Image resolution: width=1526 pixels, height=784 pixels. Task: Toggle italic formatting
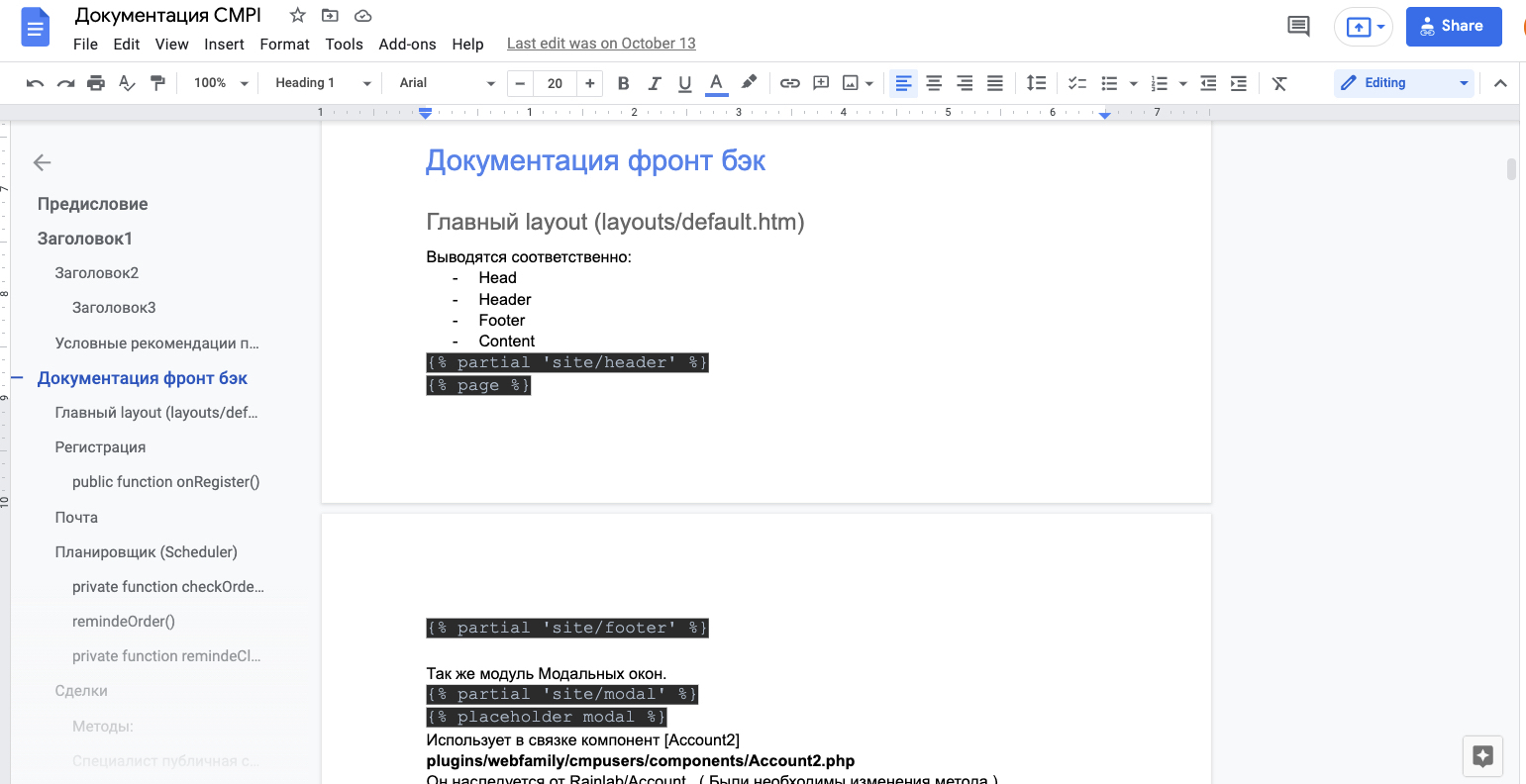click(654, 83)
